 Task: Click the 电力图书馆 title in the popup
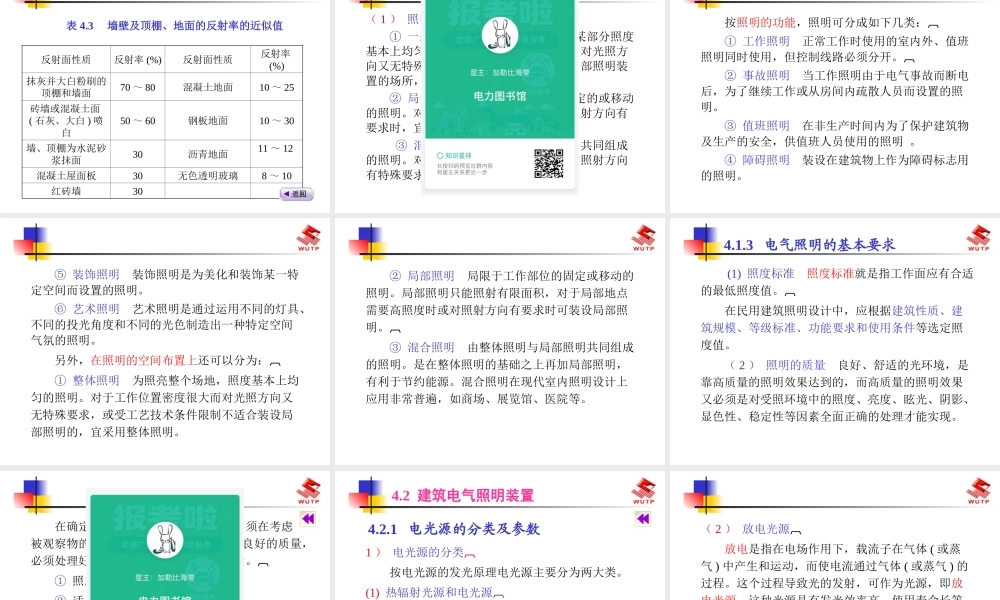click(x=500, y=97)
